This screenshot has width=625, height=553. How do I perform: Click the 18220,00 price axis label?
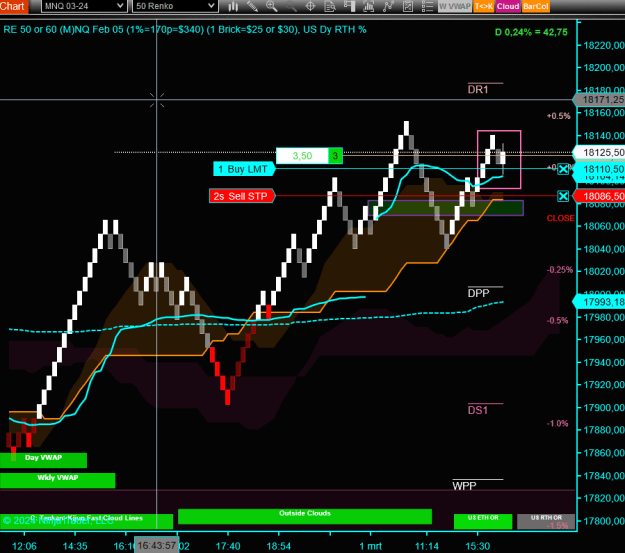pyautogui.click(x=603, y=45)
